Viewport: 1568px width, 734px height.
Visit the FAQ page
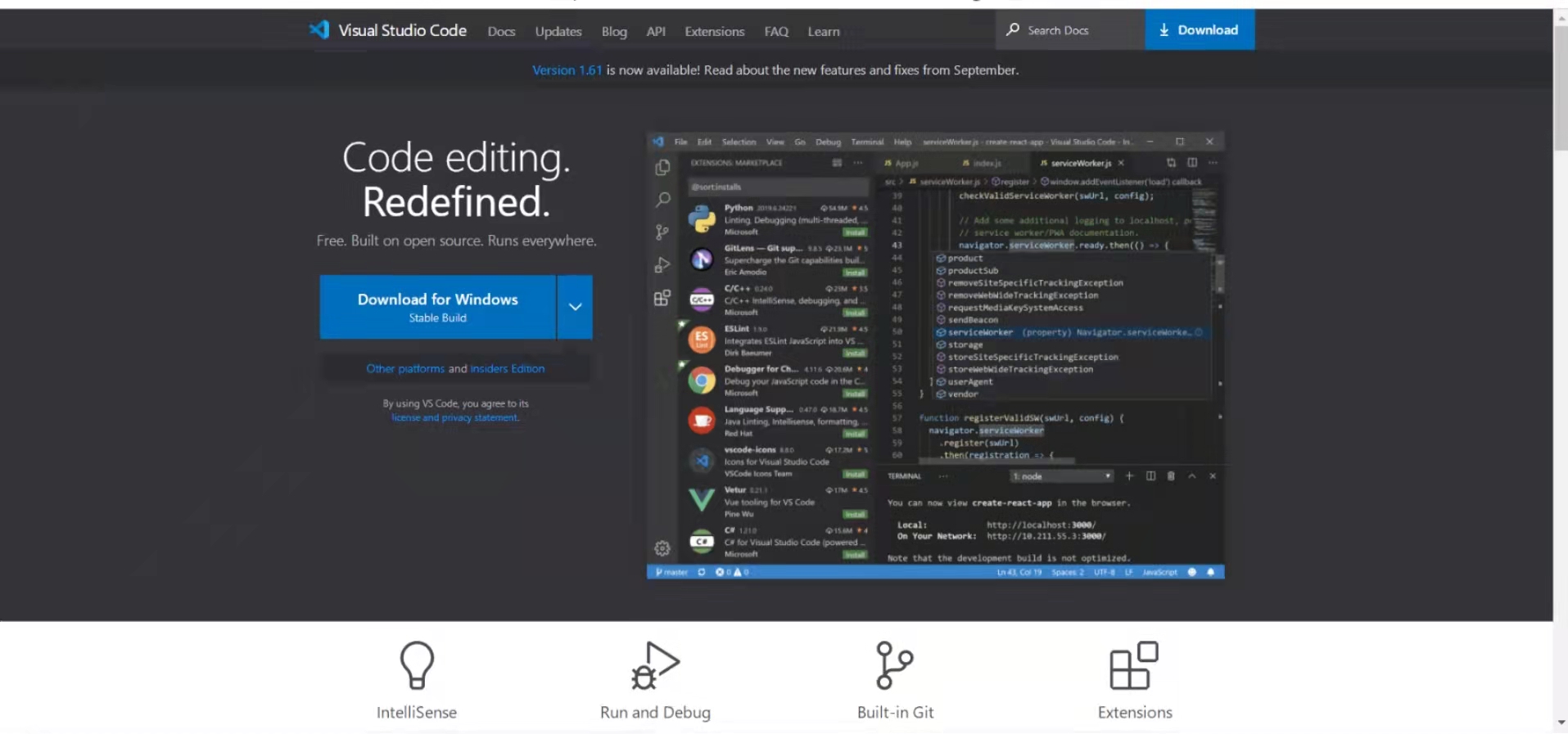click(776, 31)
